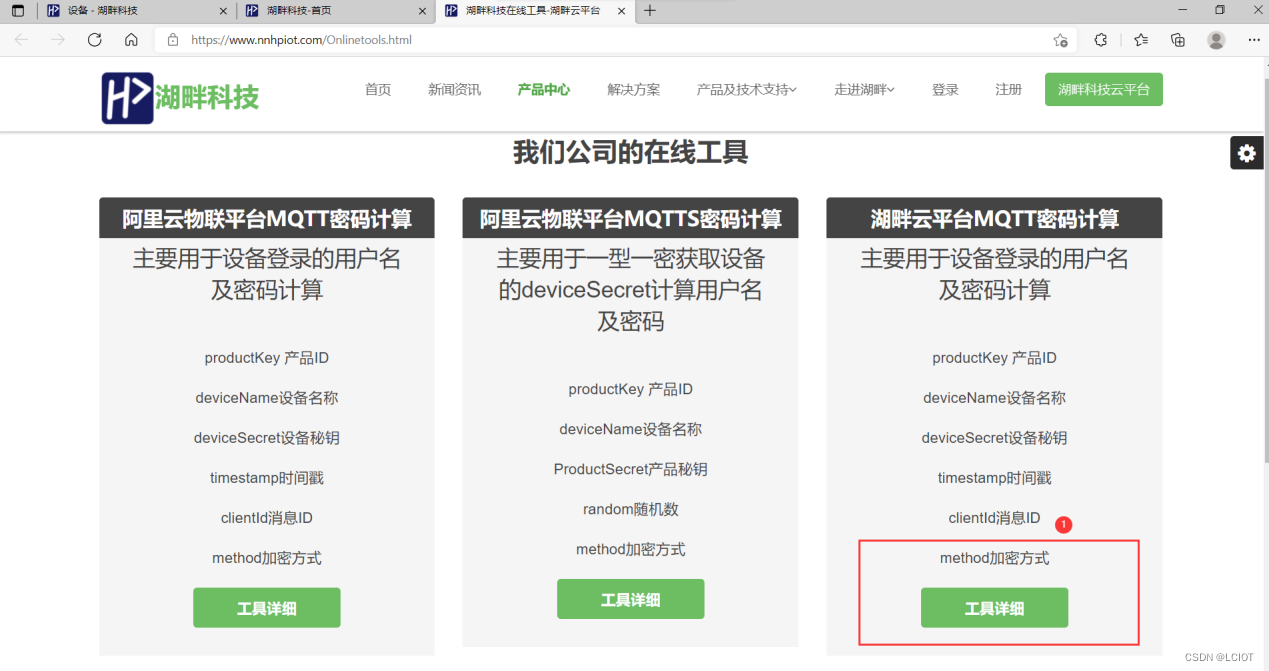Image resolution: width=1269 pixels, height=671 pixels.
Task: Open favorites list icon
Action: click(x=1141, y=40)
